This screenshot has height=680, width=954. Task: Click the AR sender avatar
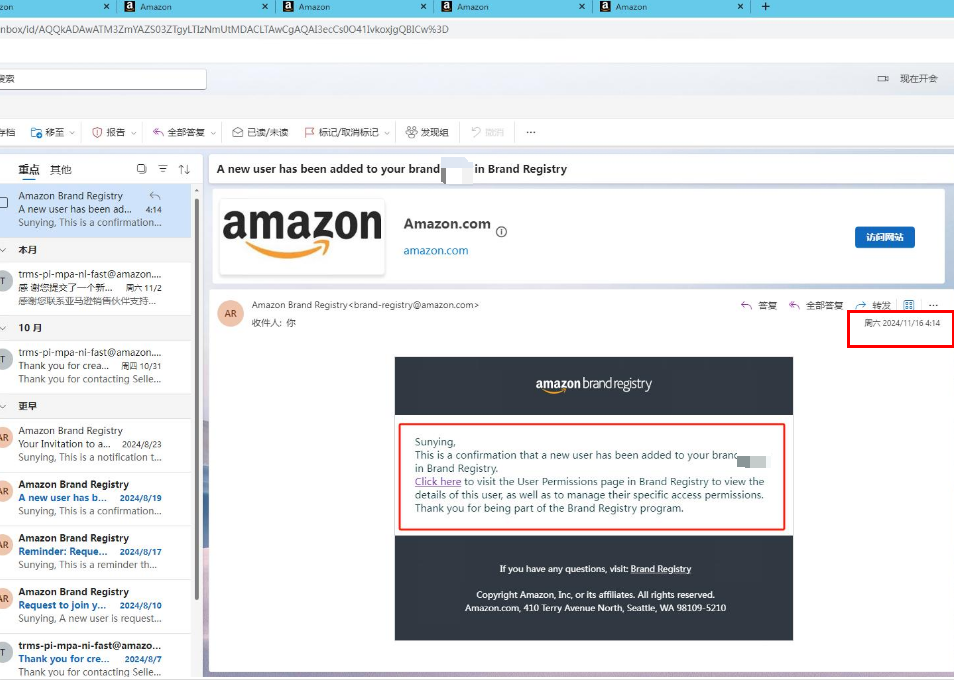231,314
